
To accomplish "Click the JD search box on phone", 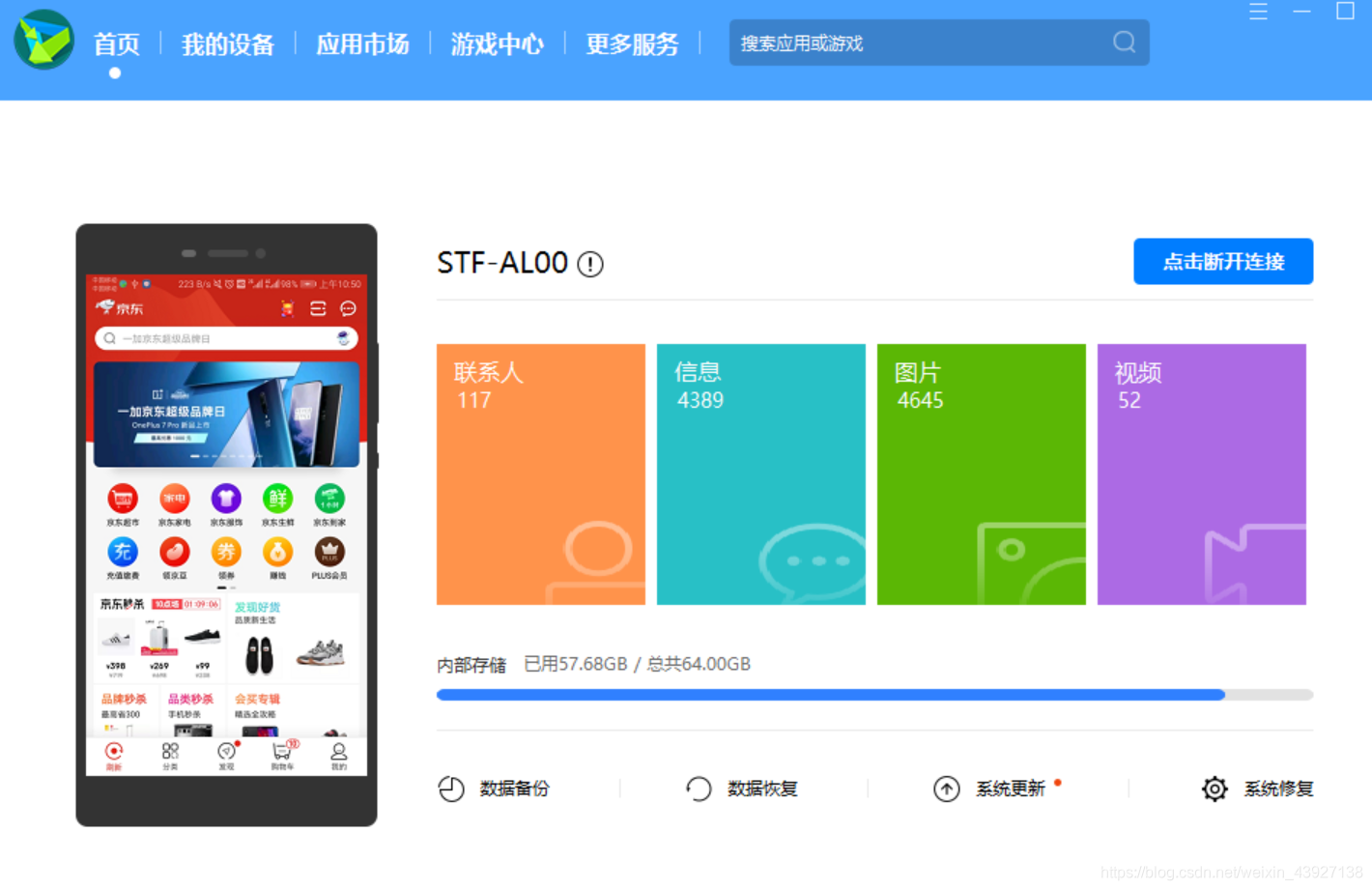I will pyautogui.click(x=226, y=338).
